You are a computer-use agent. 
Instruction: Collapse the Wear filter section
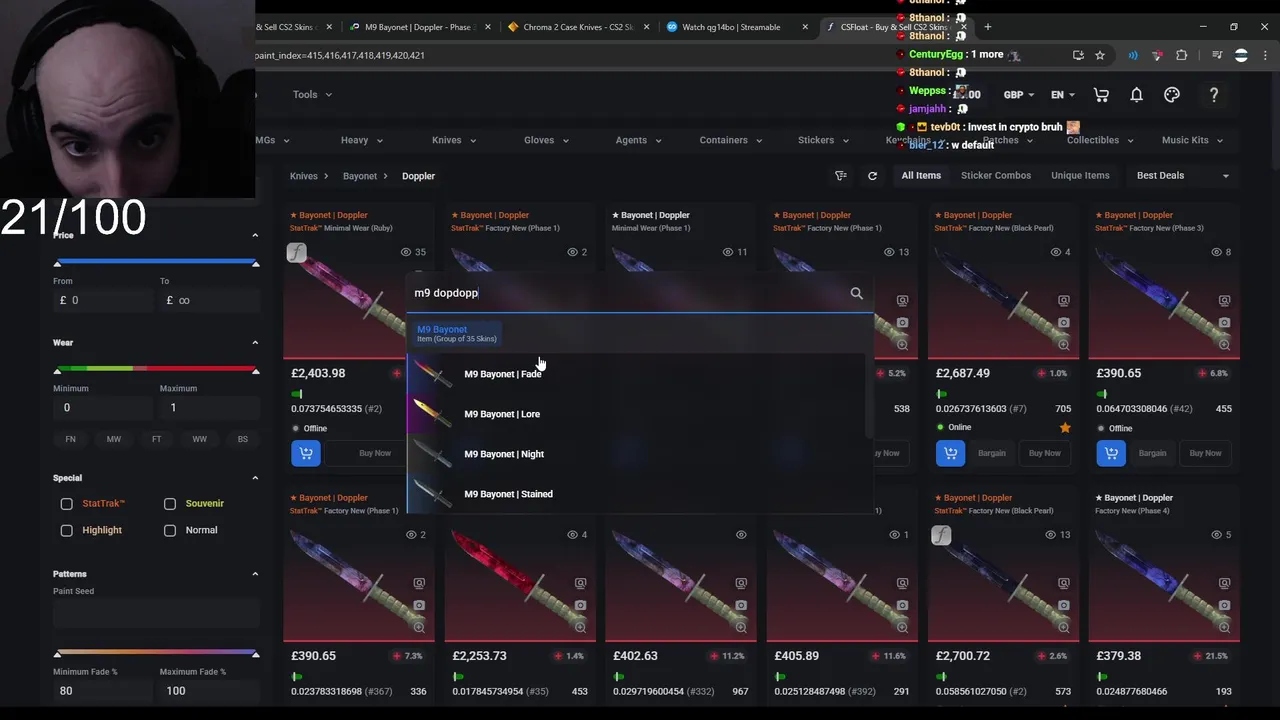tap(255, 343)
